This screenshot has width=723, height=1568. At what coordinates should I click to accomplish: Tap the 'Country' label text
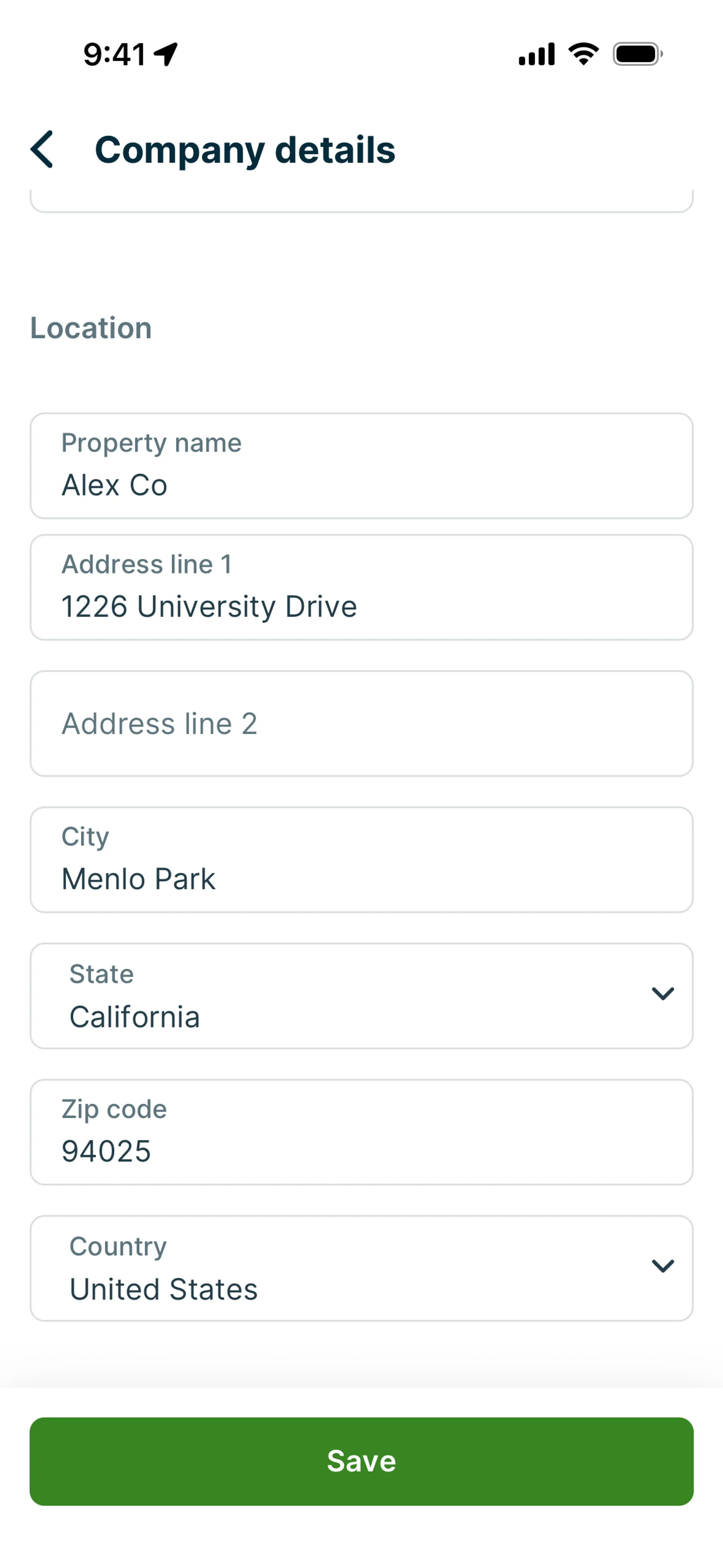[118, 1246]
